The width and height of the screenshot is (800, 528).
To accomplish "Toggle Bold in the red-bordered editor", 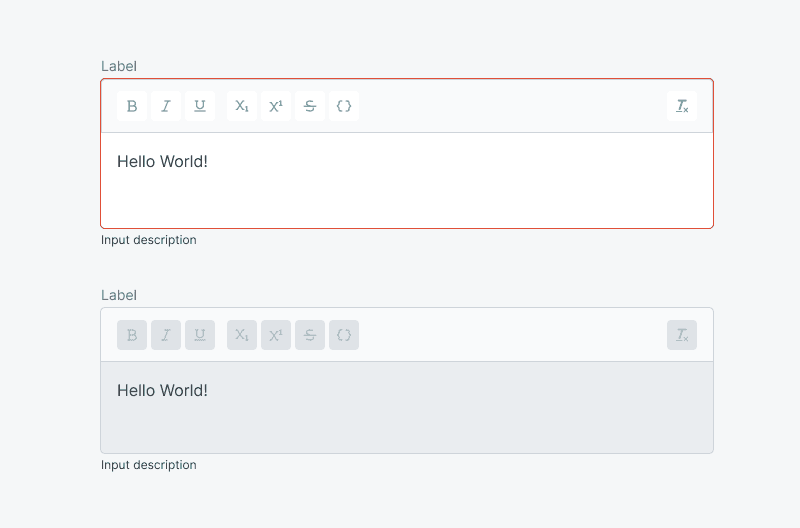I will pyautogui.click(x=132, y=106).
